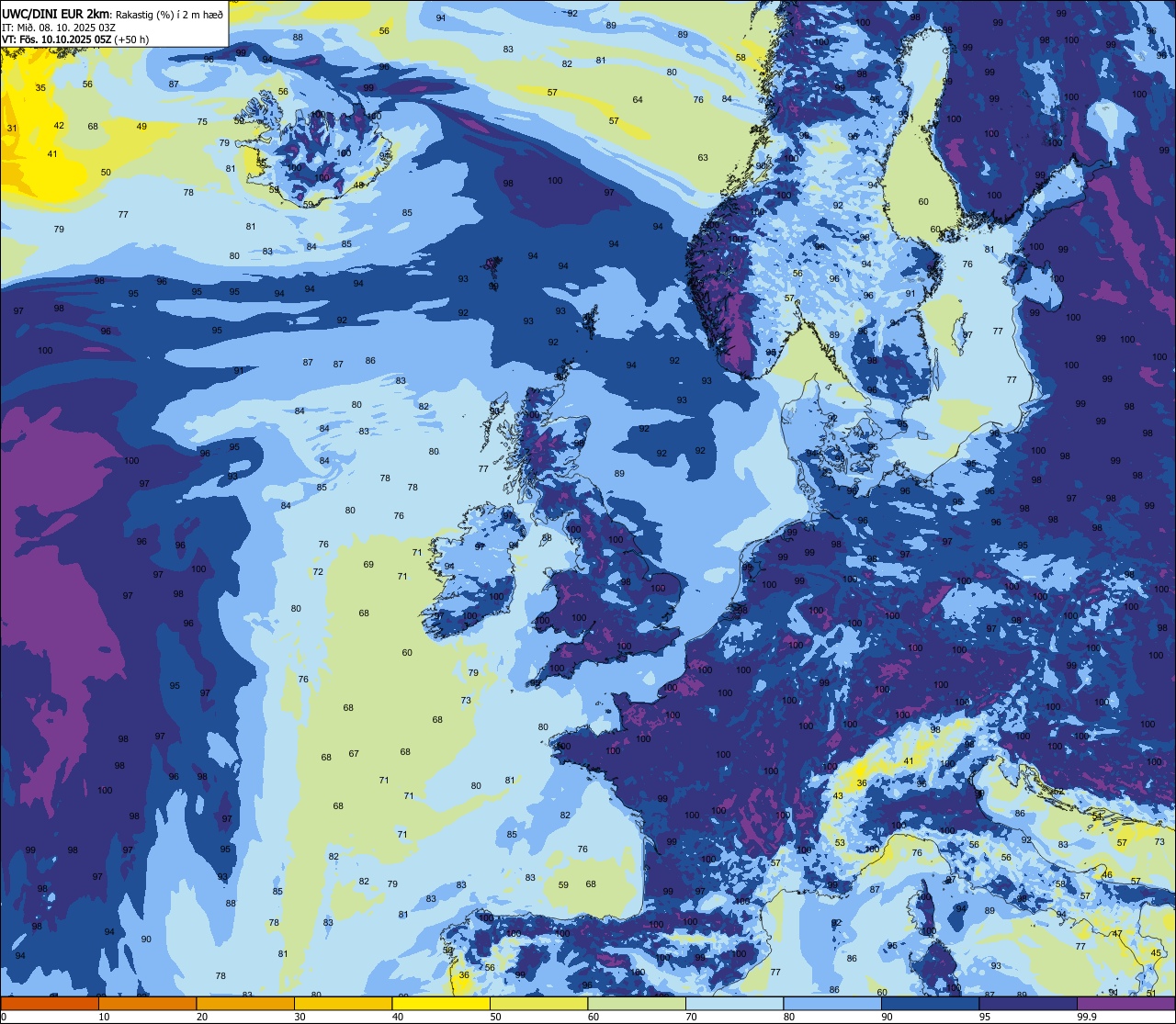Click the '69' humidity value west of Ireland
This screenshot has height=1024, width=1176.
coord(368,565)
